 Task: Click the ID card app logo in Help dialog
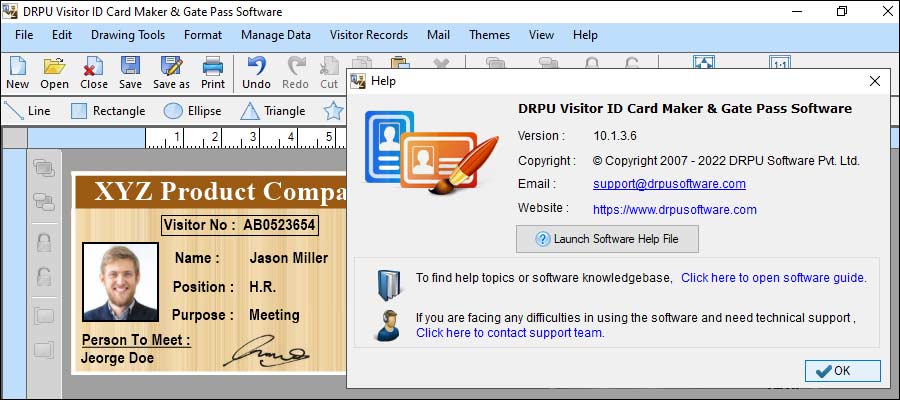tap(432, 152)
